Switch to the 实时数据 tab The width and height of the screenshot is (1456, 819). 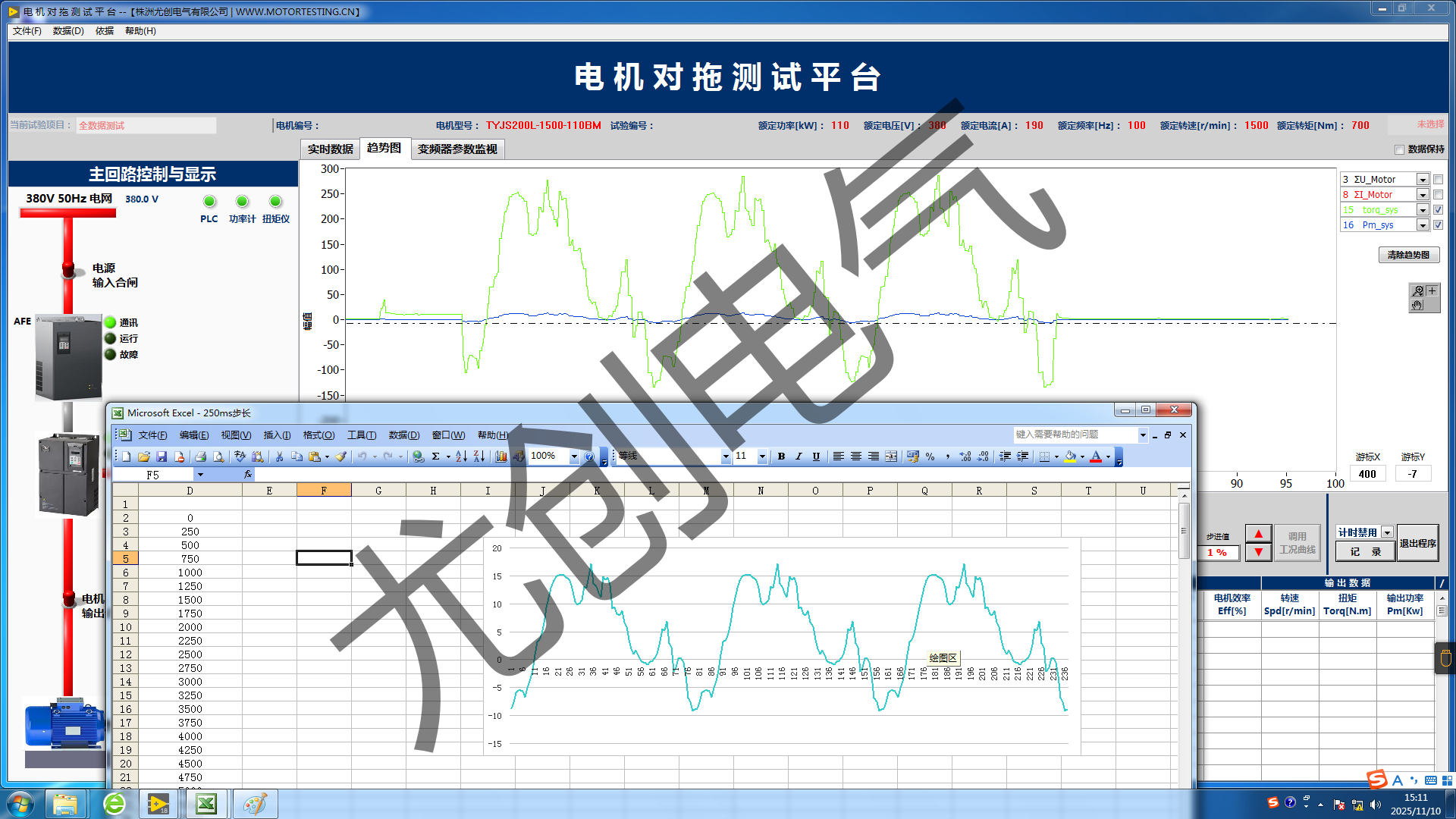tap(330, 149)
